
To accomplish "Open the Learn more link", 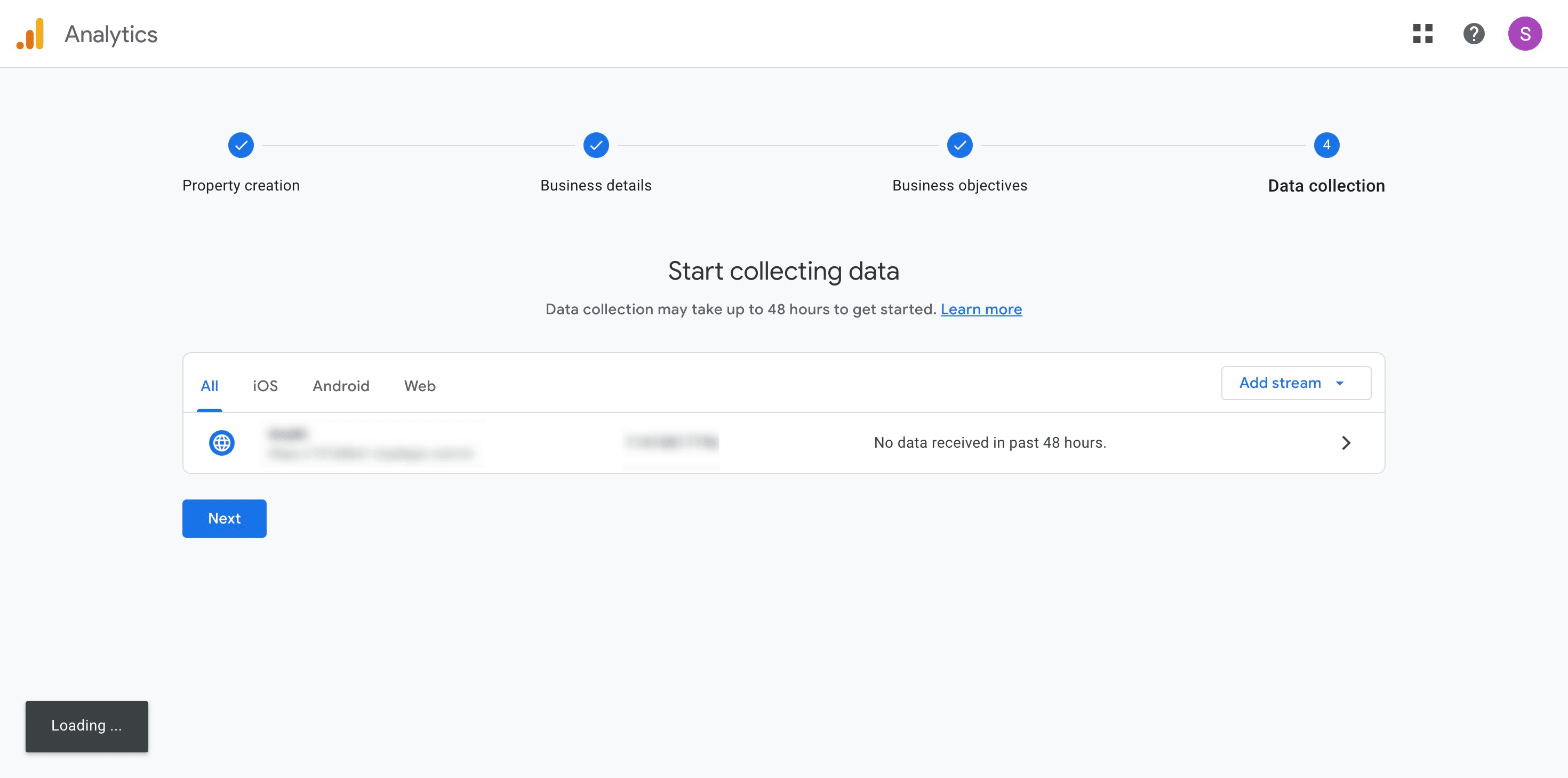I will [981, 309].
